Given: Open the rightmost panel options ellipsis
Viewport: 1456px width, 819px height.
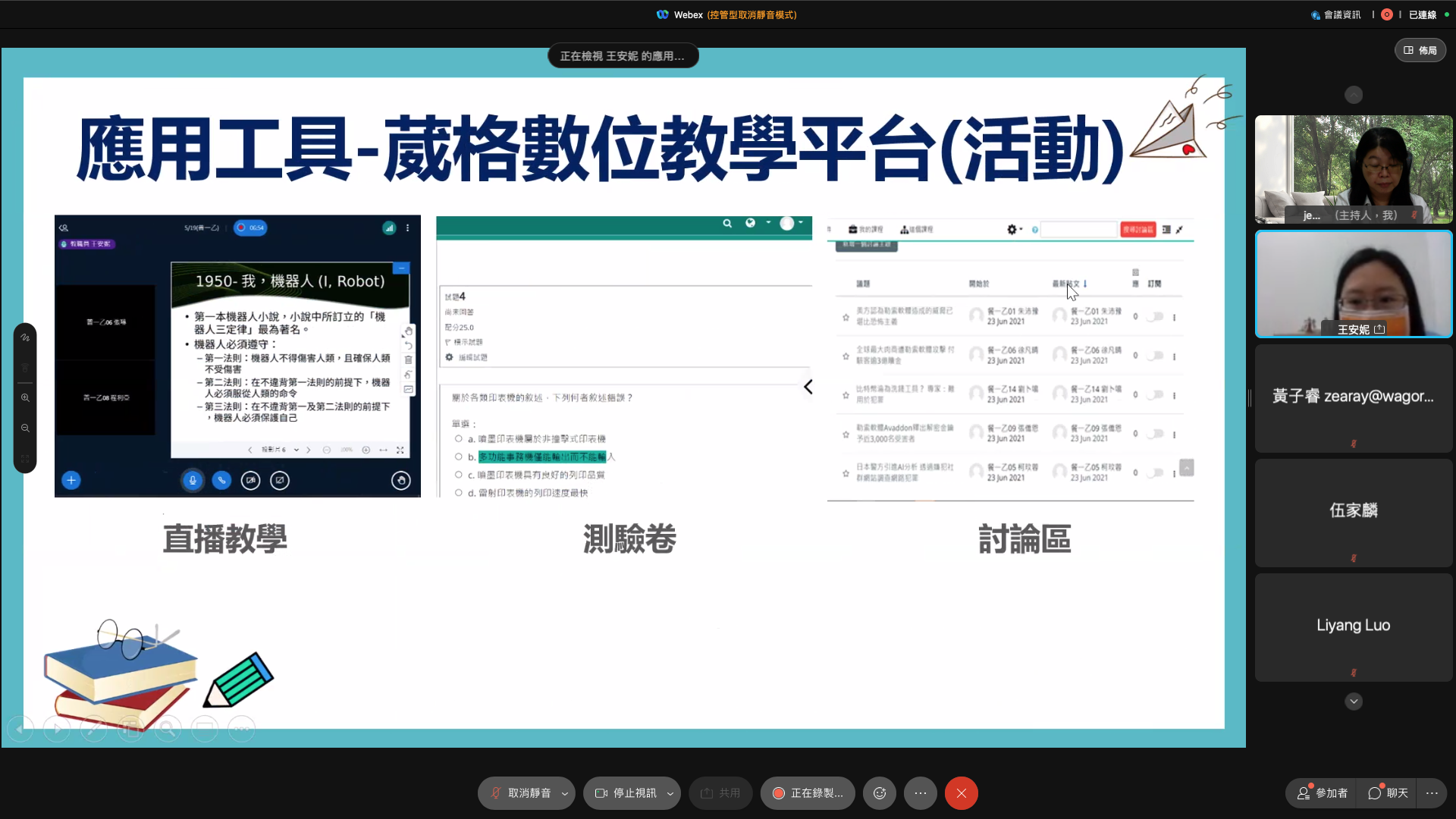Looking at the screenshot, I should click(x=1432, y=793).
